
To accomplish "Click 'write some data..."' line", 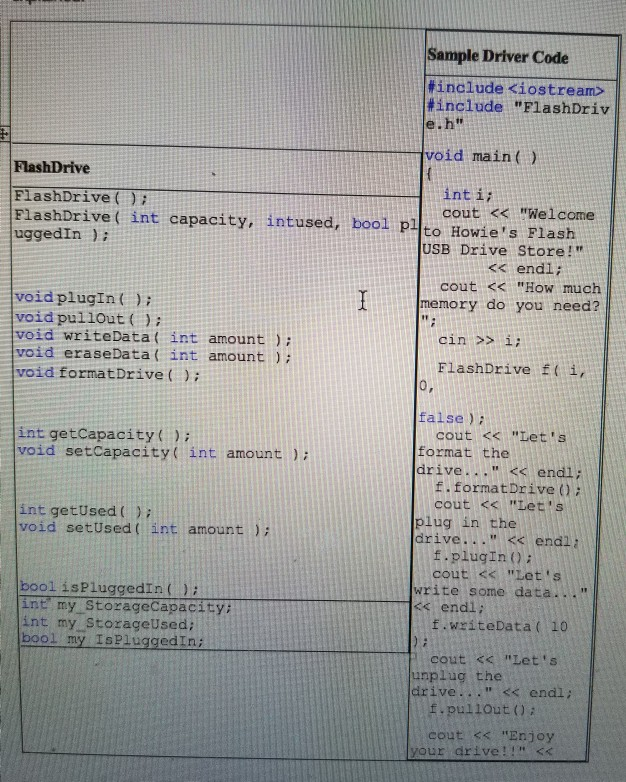I will tap(500, 592).
